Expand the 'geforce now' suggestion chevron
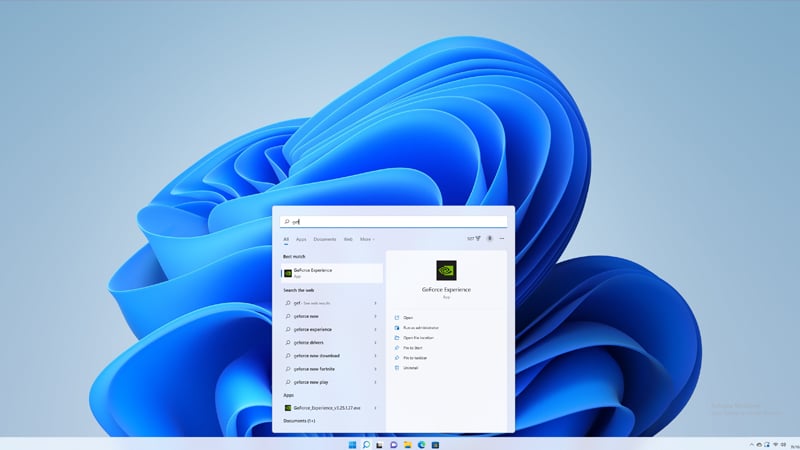 pos(375,316)
